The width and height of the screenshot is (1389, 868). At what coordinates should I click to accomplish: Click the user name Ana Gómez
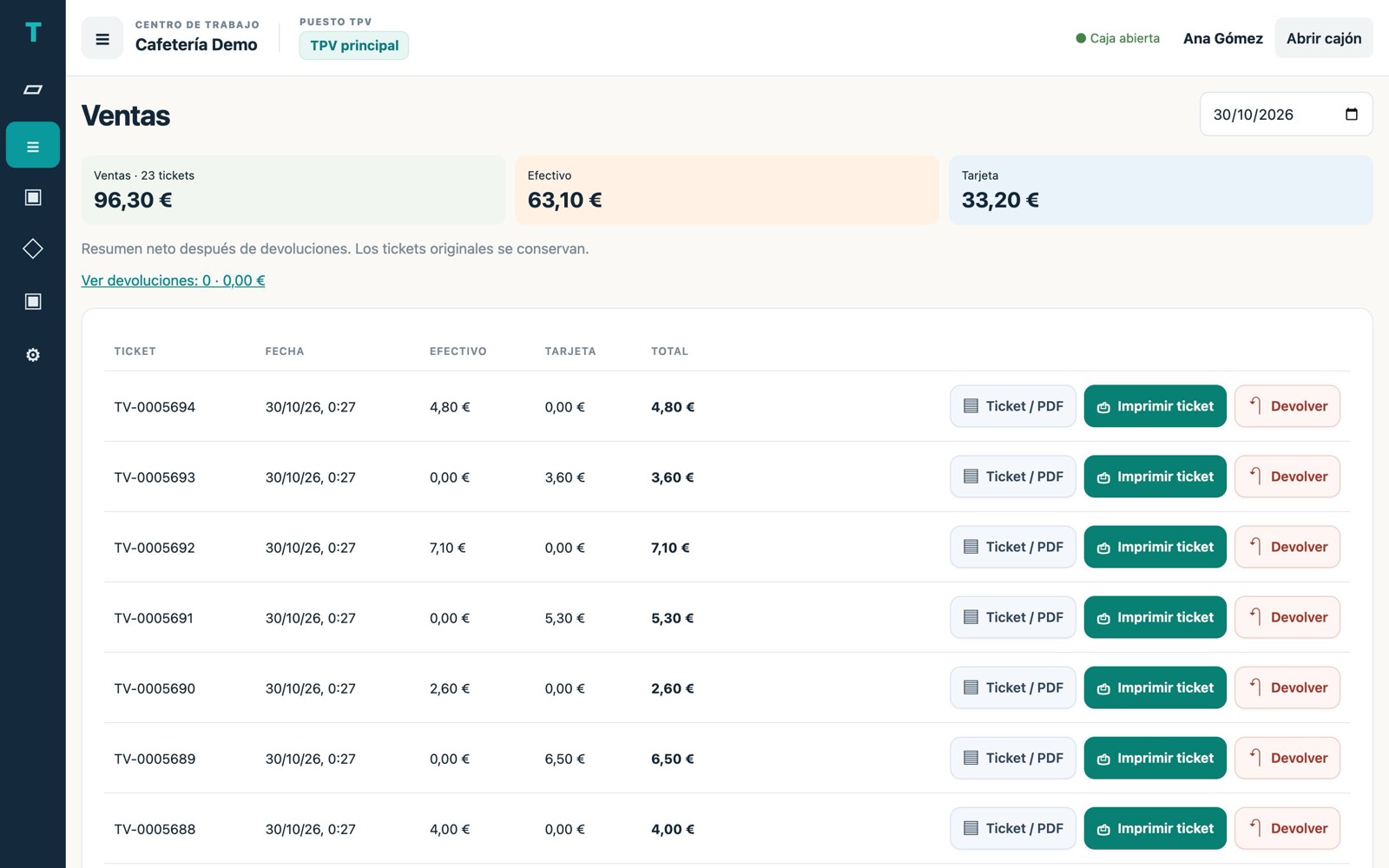click(x=1222, y=38)
